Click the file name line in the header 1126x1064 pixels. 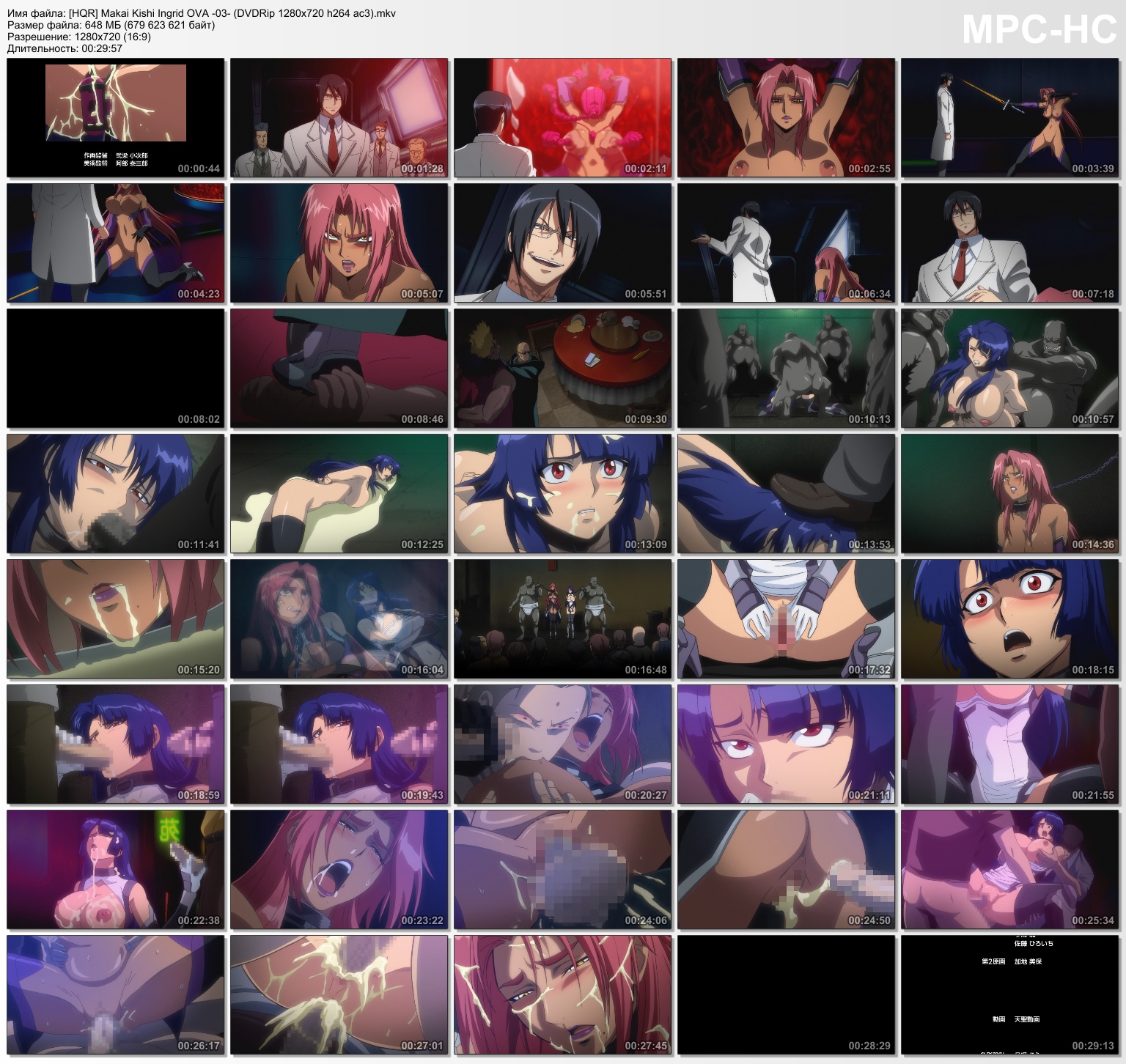click(202, 13)
